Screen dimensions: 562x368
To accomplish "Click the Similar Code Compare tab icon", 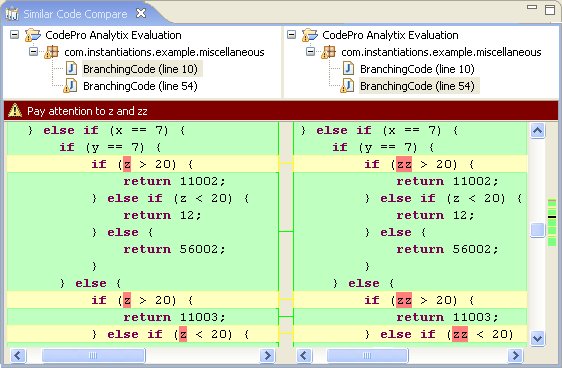I will pos(12,14).
